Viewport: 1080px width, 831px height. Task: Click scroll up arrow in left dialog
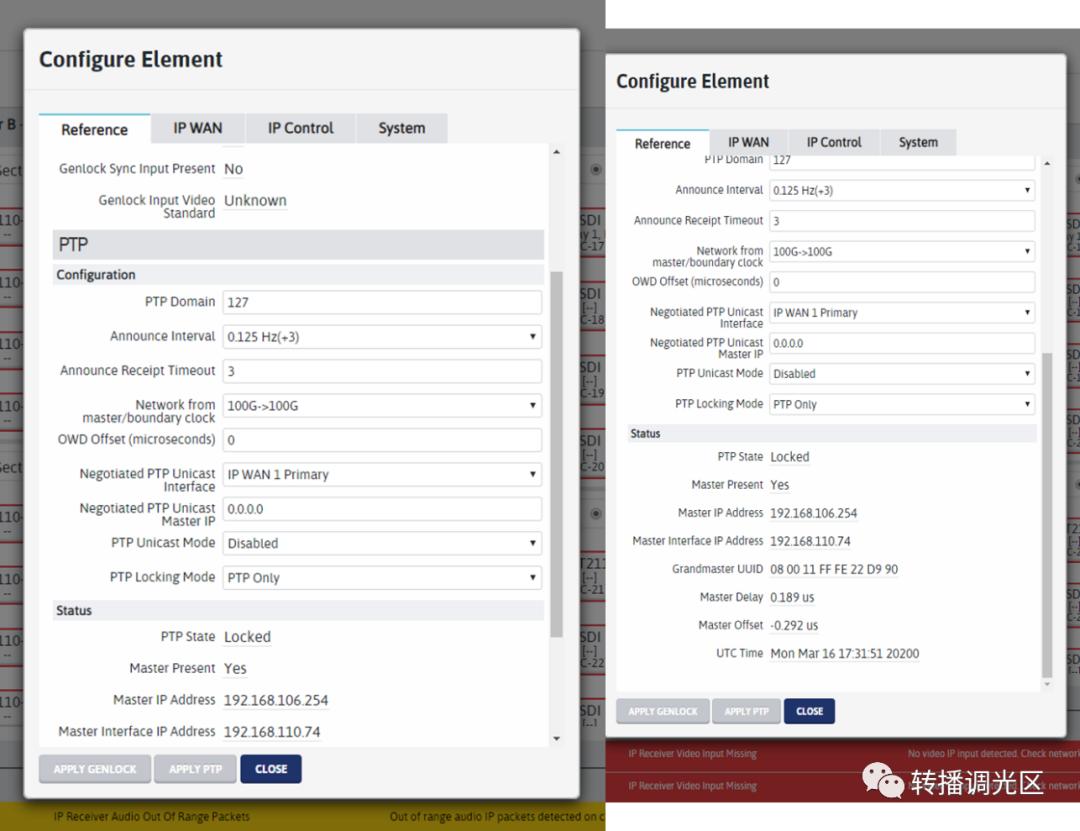tap(557, 152)
